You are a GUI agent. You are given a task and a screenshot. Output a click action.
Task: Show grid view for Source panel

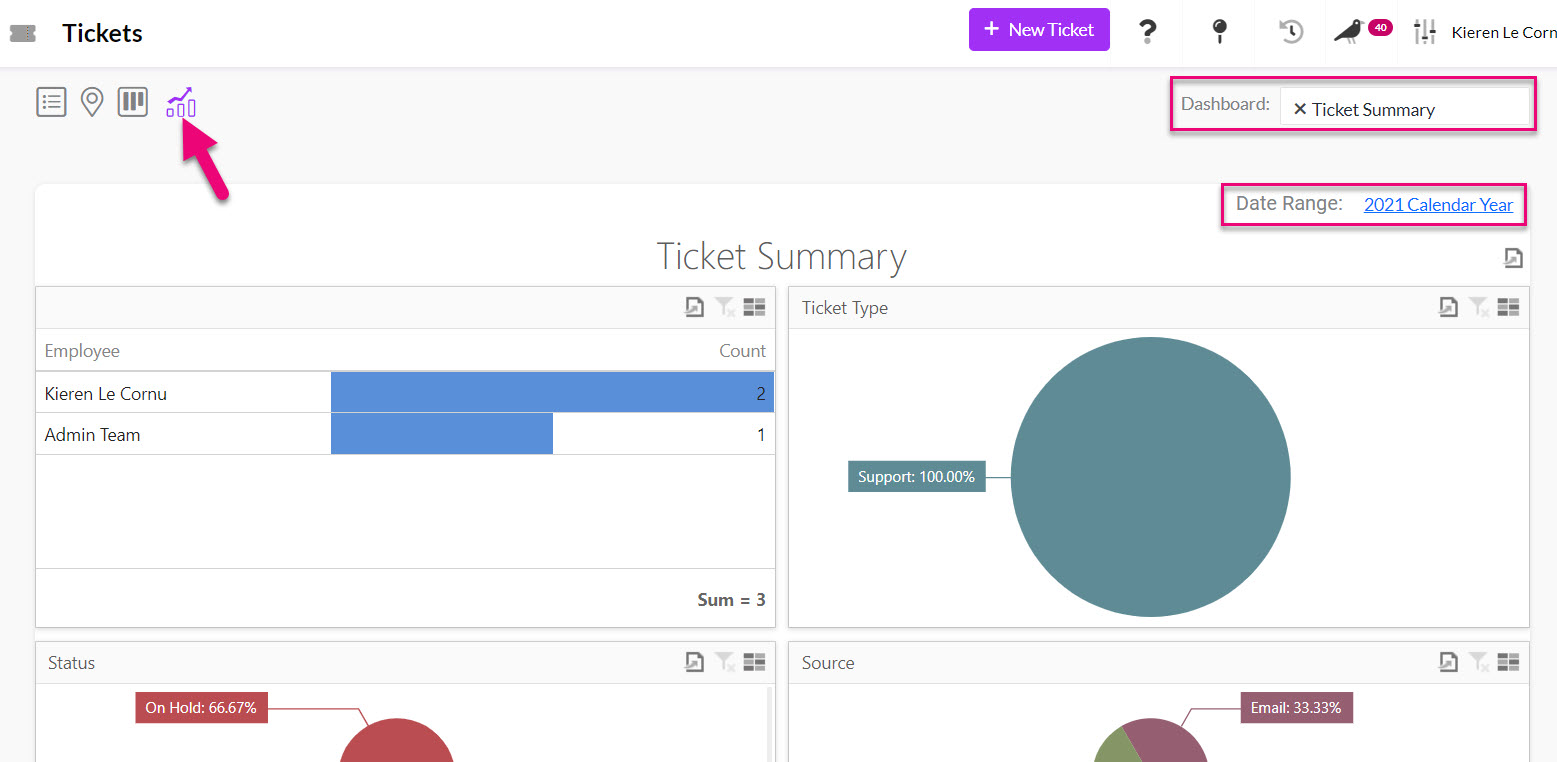(1509, 662)
